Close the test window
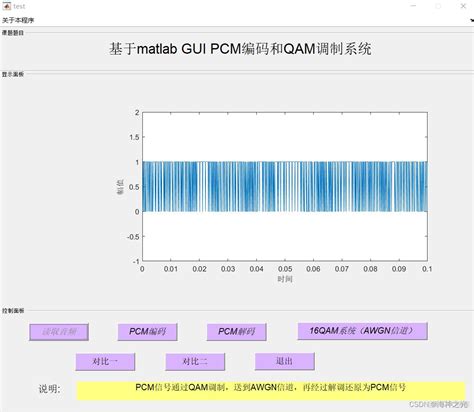The image size is (474, 412). point(463,6)
